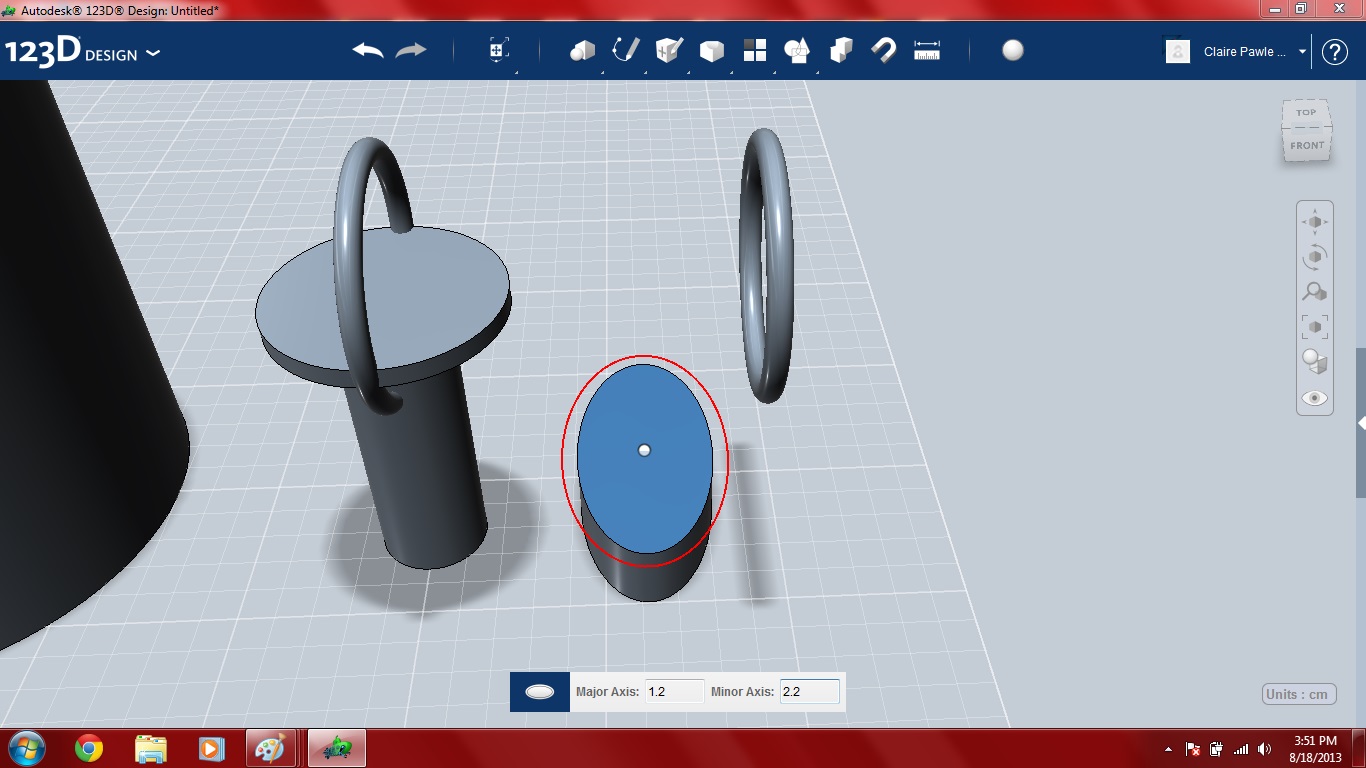Screen dimensions: 1366x768
Task: Click the Action Center flag icon
Action: click(1192, 749)
